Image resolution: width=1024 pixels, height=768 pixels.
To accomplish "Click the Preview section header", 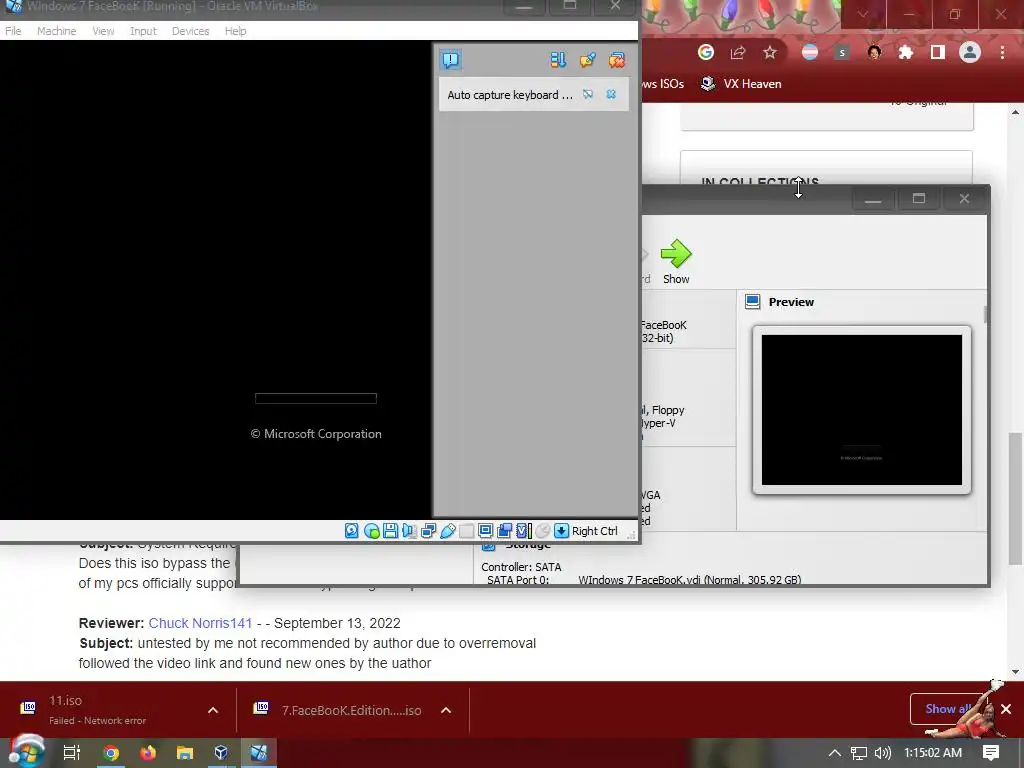I will [791, 302].
